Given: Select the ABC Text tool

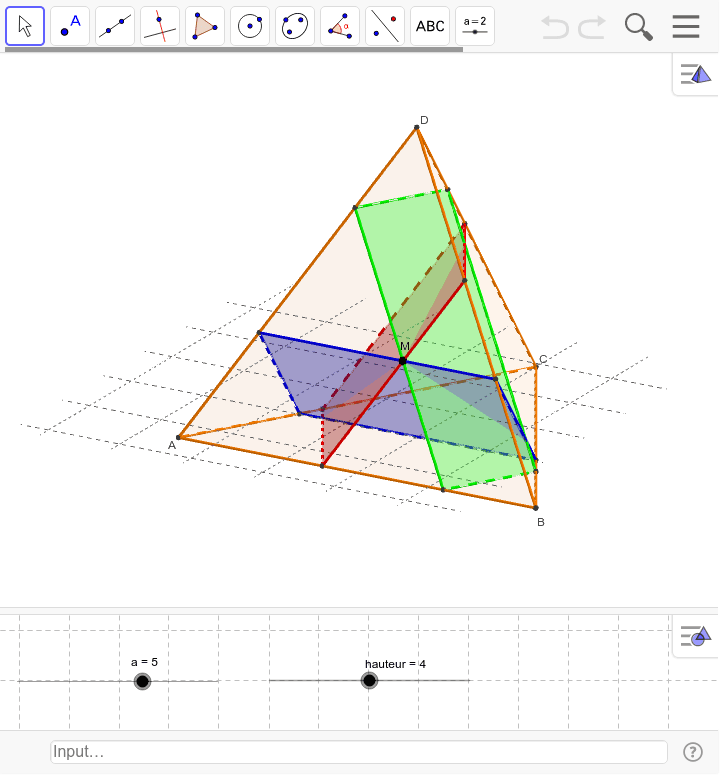Looking at the screenshot, I should pyautogui.click(x=429, y=26).
